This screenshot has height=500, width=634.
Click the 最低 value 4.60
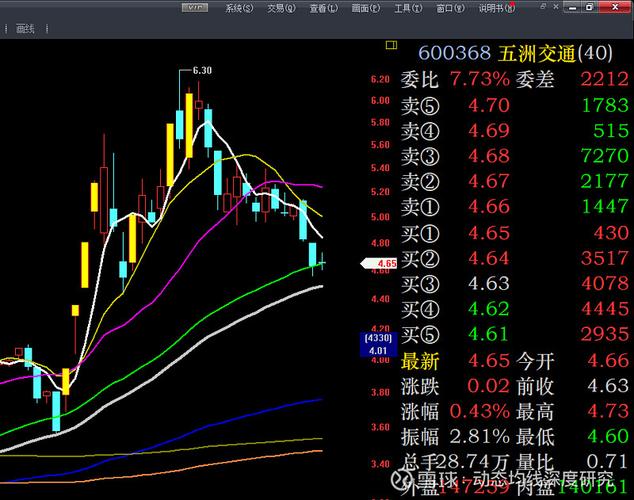[x=608, y=437]
